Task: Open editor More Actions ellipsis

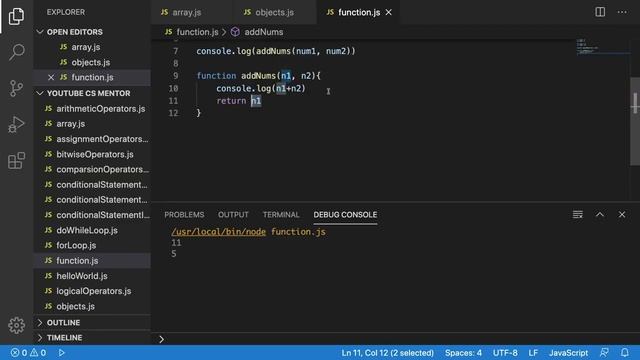Action: point(622,12)
